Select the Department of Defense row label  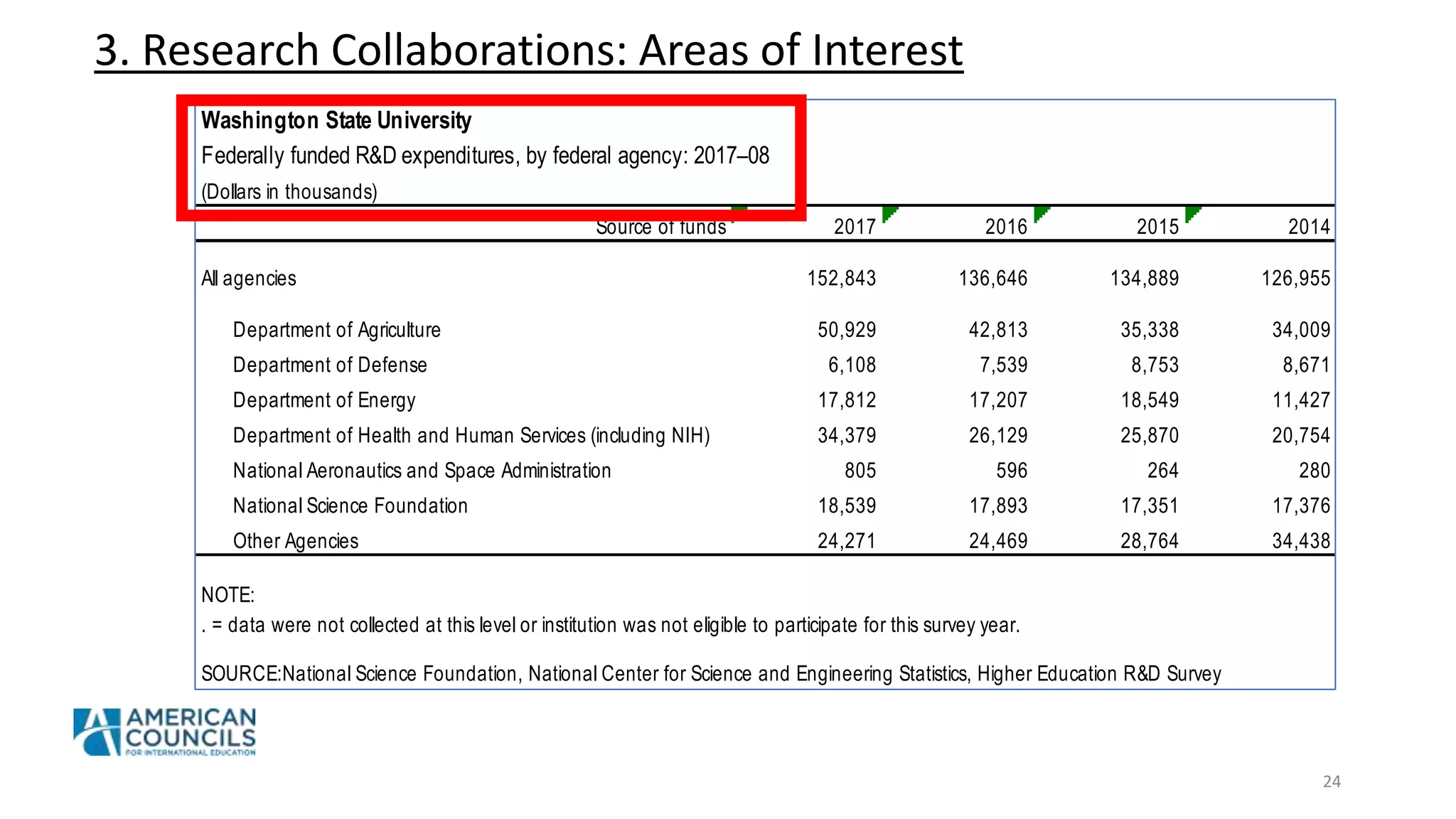(331, 365)
